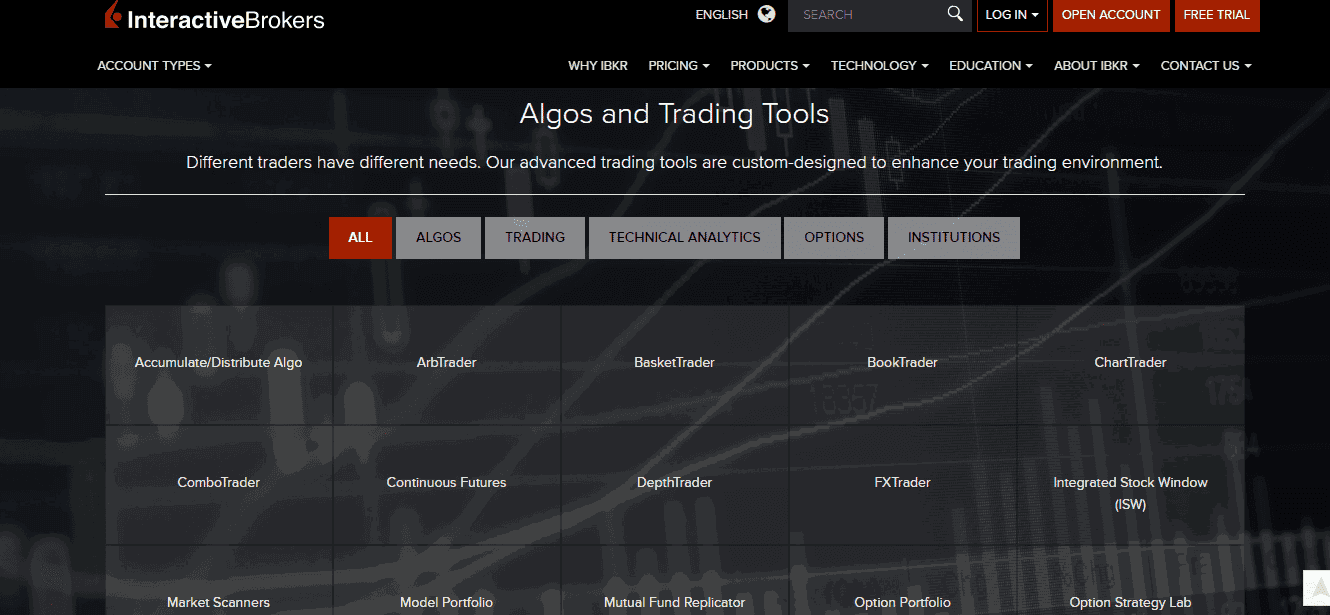The height and width of the screenshot is (615, 1330).
Task: Click the Free Trial button
Action: click(1217, 15)
